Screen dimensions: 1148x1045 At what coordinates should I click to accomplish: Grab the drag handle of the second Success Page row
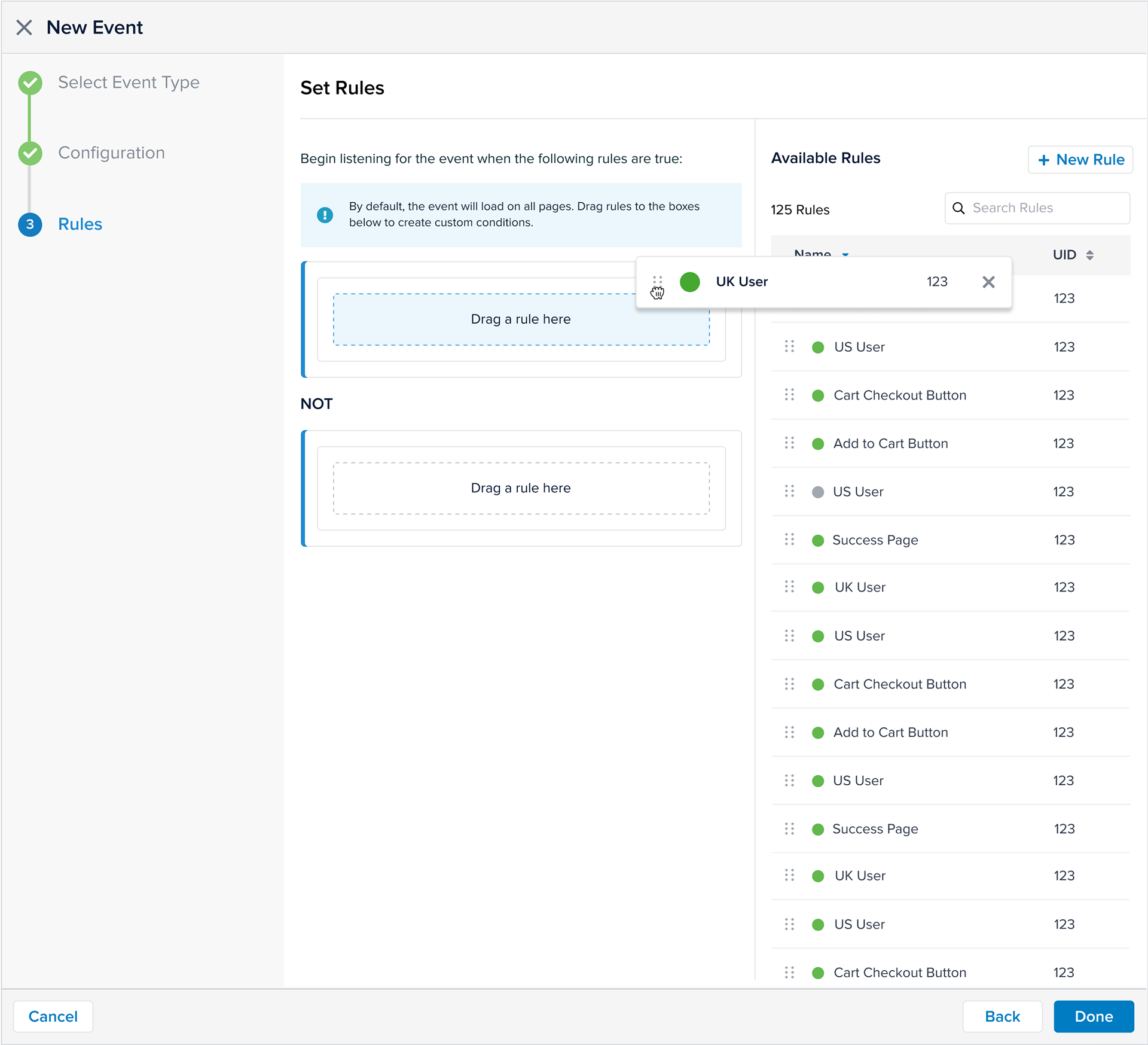[x=789, y=829]
